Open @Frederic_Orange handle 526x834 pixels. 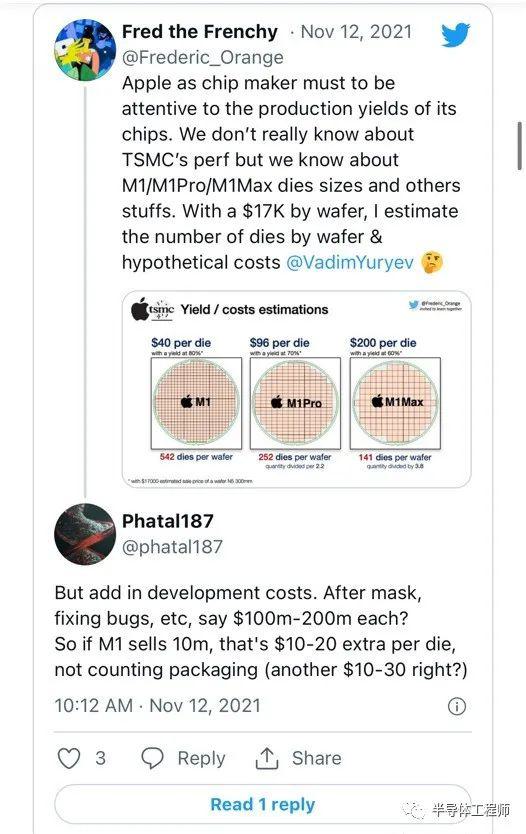pos(203,57)
